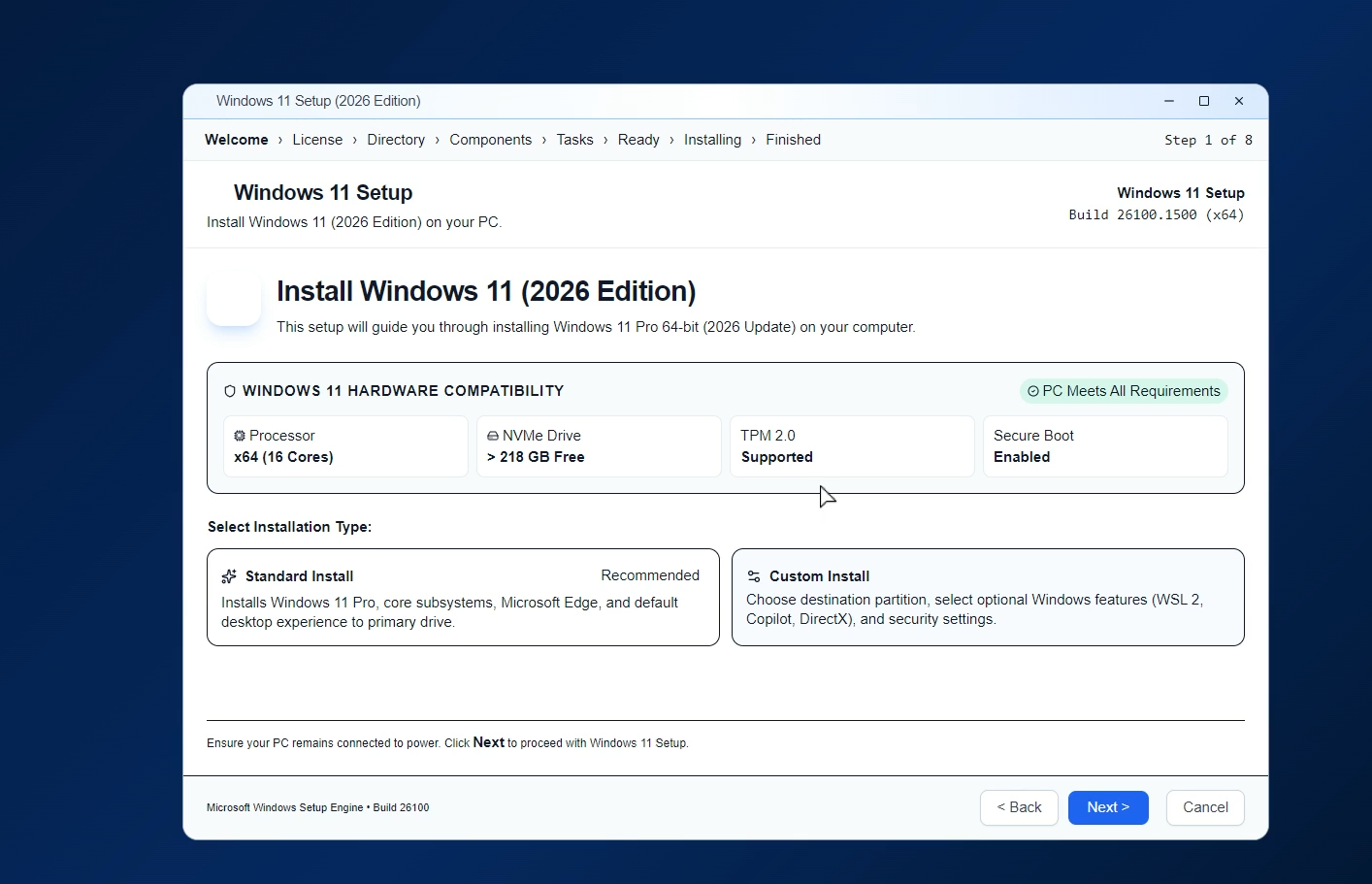Click the Custom Install sliders icon

click(x=754, y=576)
